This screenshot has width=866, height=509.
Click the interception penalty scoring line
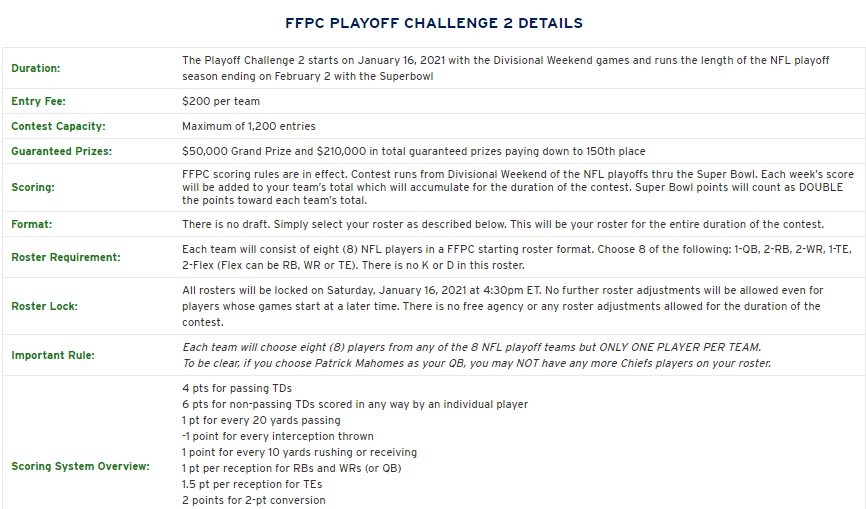277,436
